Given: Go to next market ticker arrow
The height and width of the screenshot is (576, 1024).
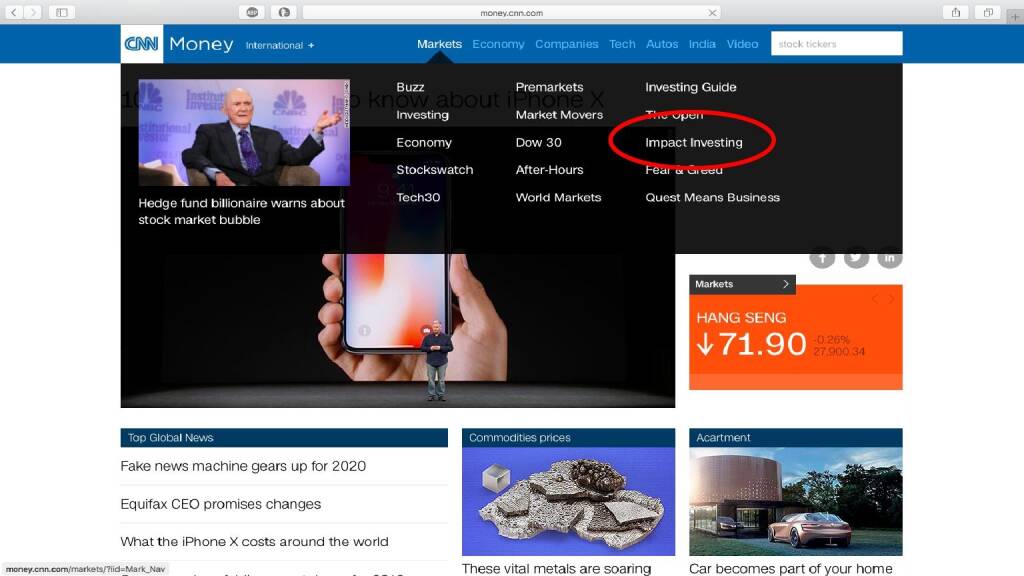Looking at the screenshot, I should pyautogui.click(x=891, y=299).
